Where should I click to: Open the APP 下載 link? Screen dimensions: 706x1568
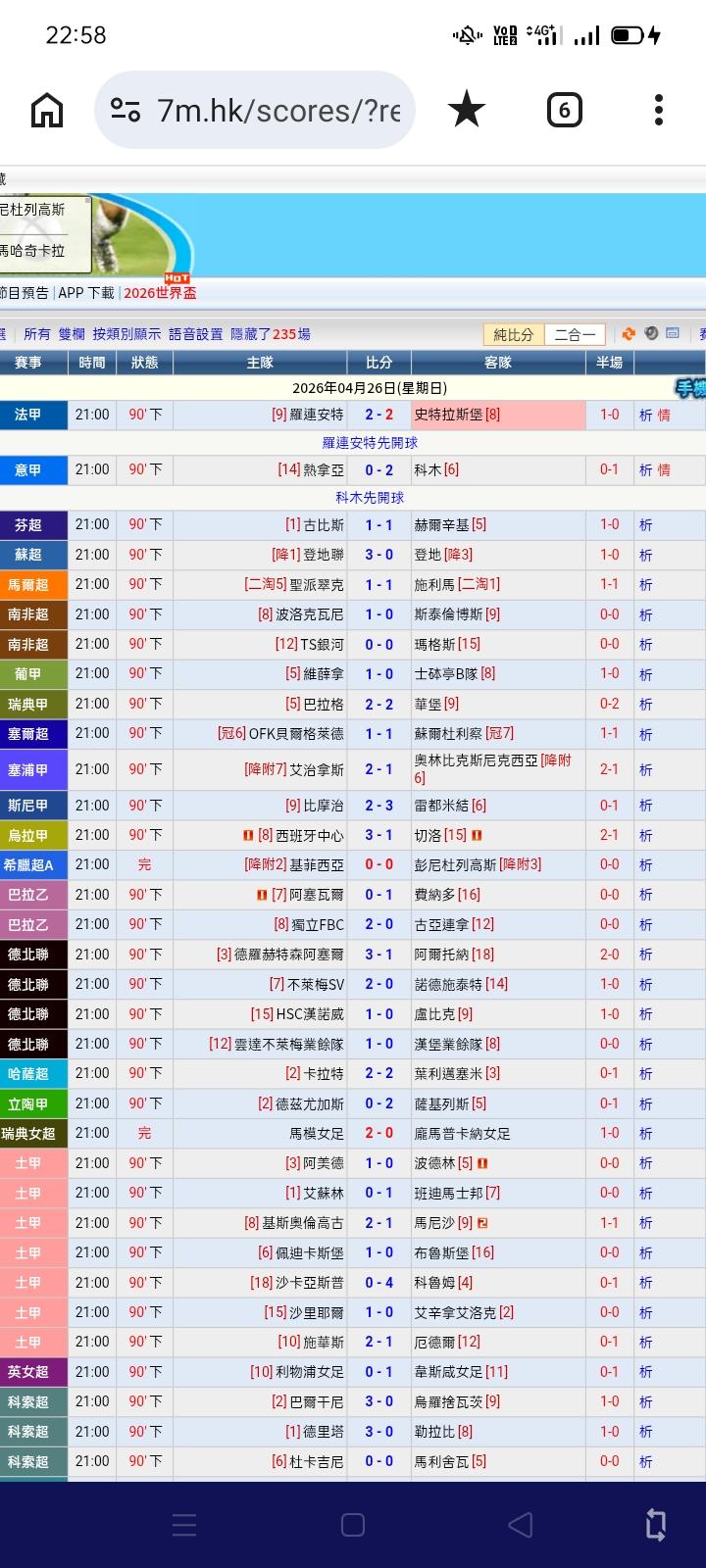click(x=86, y=293)
